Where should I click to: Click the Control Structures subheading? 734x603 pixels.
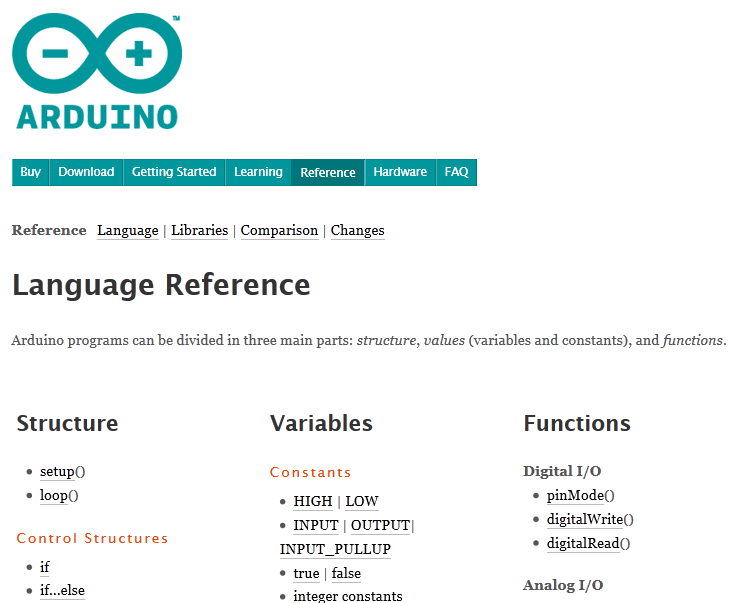point(92,538)
